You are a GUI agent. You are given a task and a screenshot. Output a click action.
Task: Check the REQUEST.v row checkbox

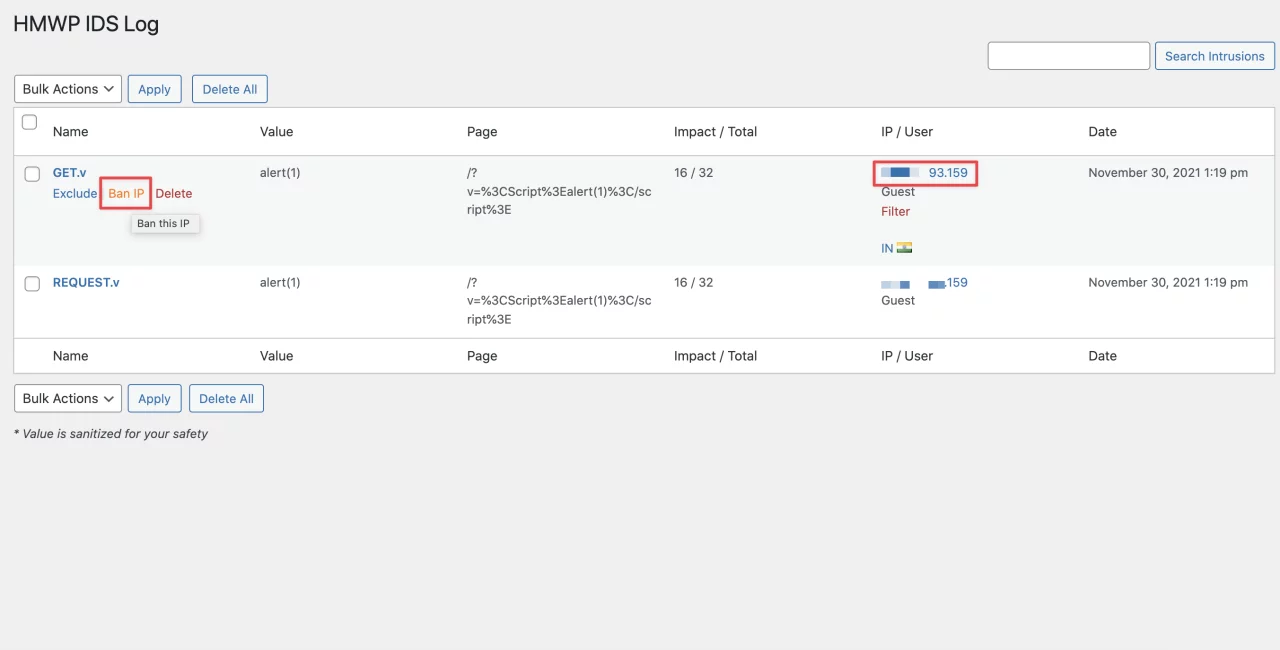click(x=32, y=284)
